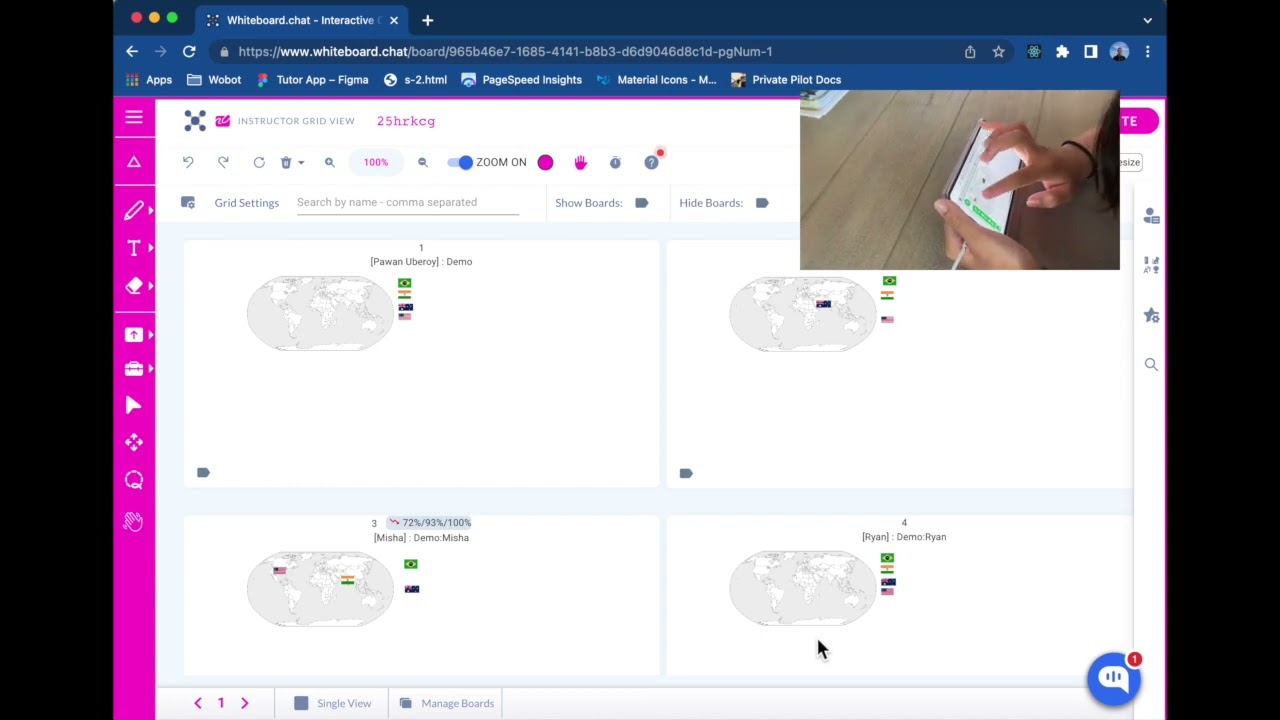
Task: Open the Chrome tab list dropdown chevron
Action: (1148, 20)
